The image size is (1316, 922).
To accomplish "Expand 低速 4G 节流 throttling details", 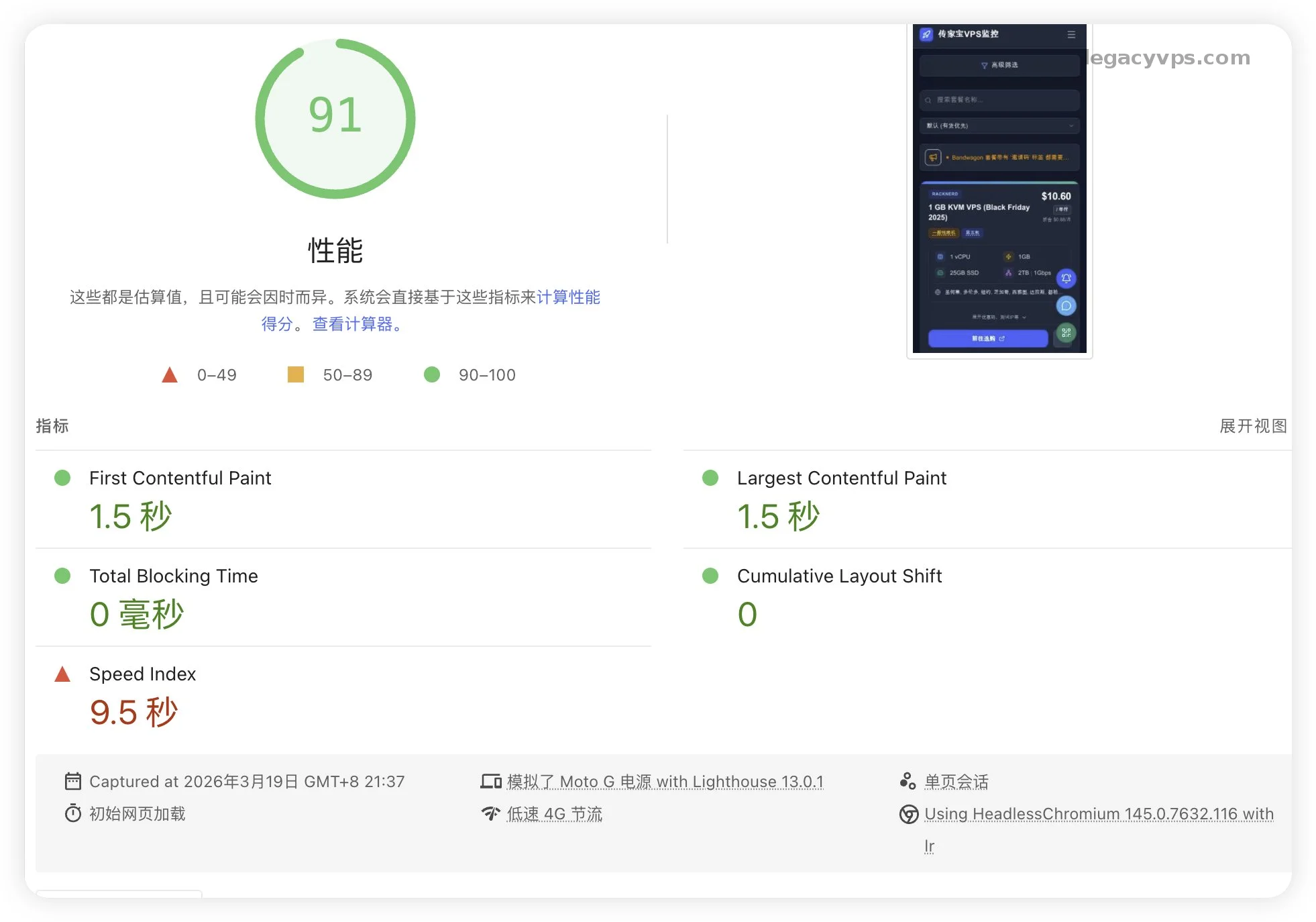I will [x=554, y=813].
